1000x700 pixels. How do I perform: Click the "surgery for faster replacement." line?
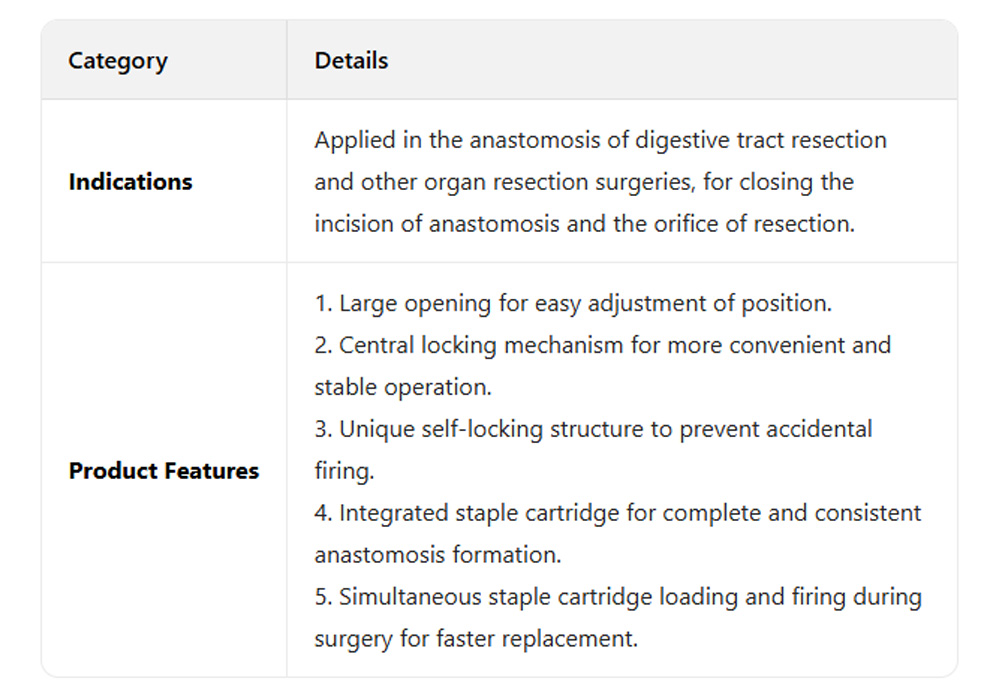[x=476, y=639]
